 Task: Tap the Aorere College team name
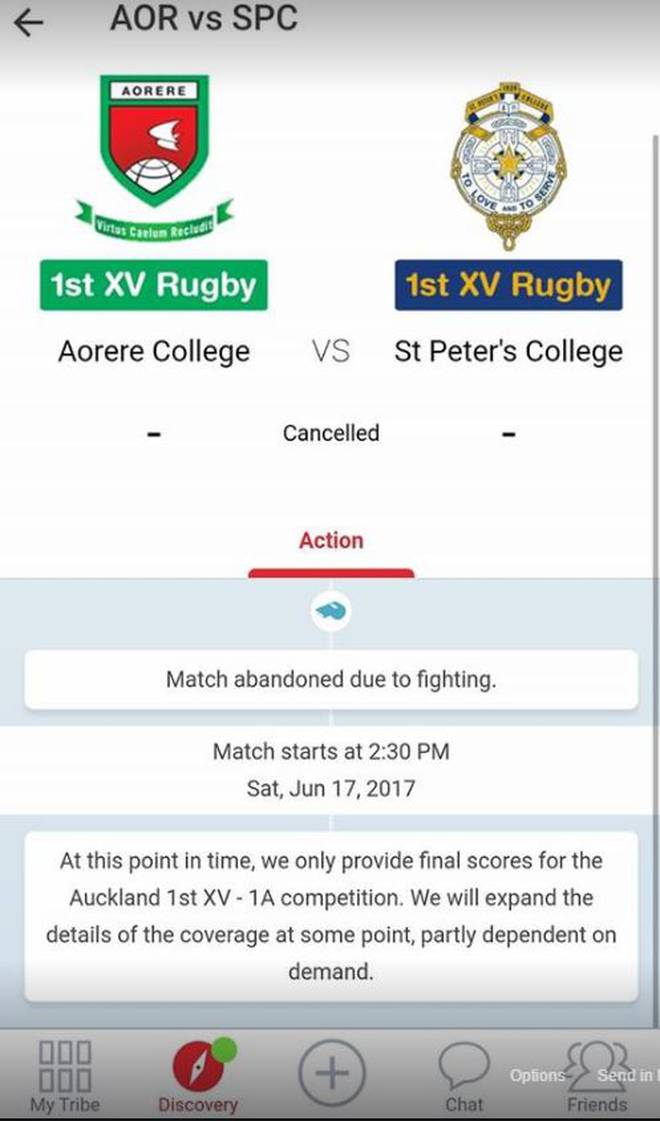pyautogui.click(x=154, y=351)
